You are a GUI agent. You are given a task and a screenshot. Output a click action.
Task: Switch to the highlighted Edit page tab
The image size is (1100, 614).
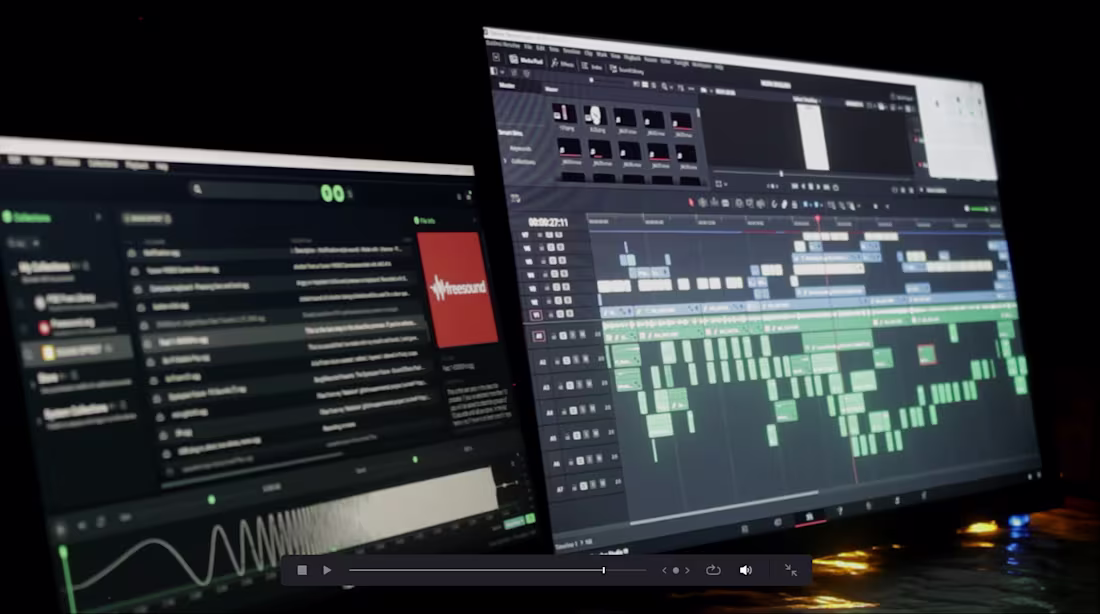809,517
